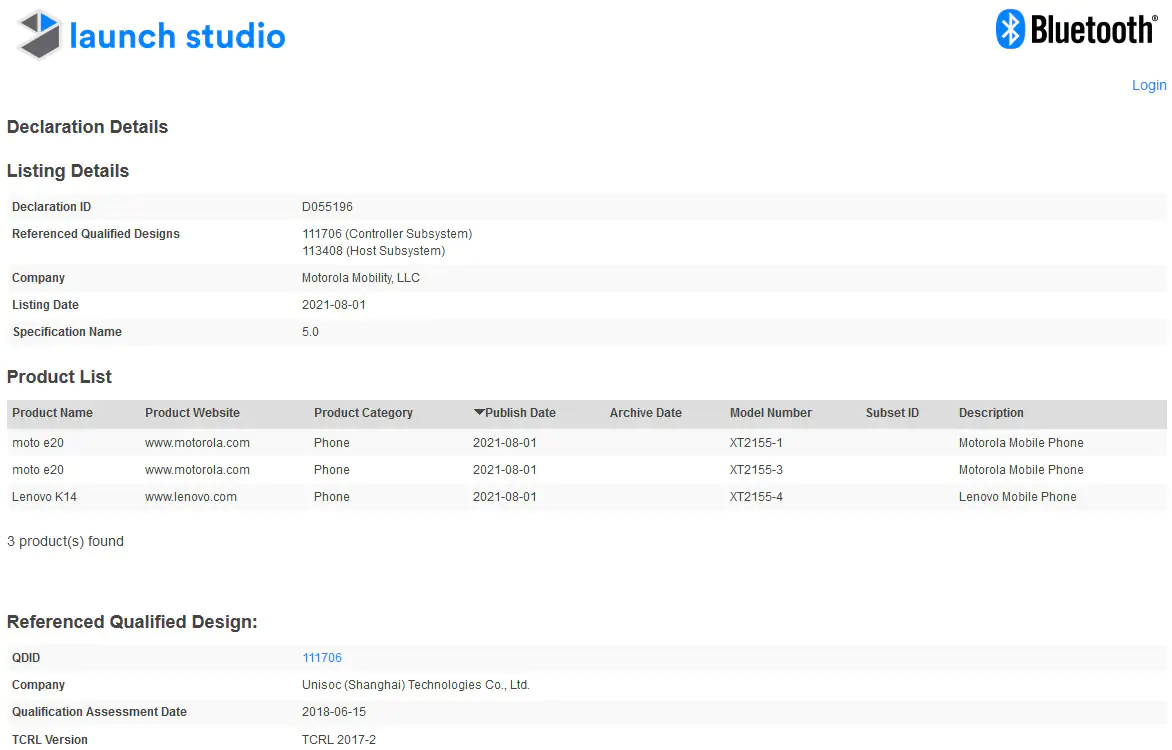Click www.lenovo.com website entry
The image size is (1172, 750).
(x=191, y=497)
